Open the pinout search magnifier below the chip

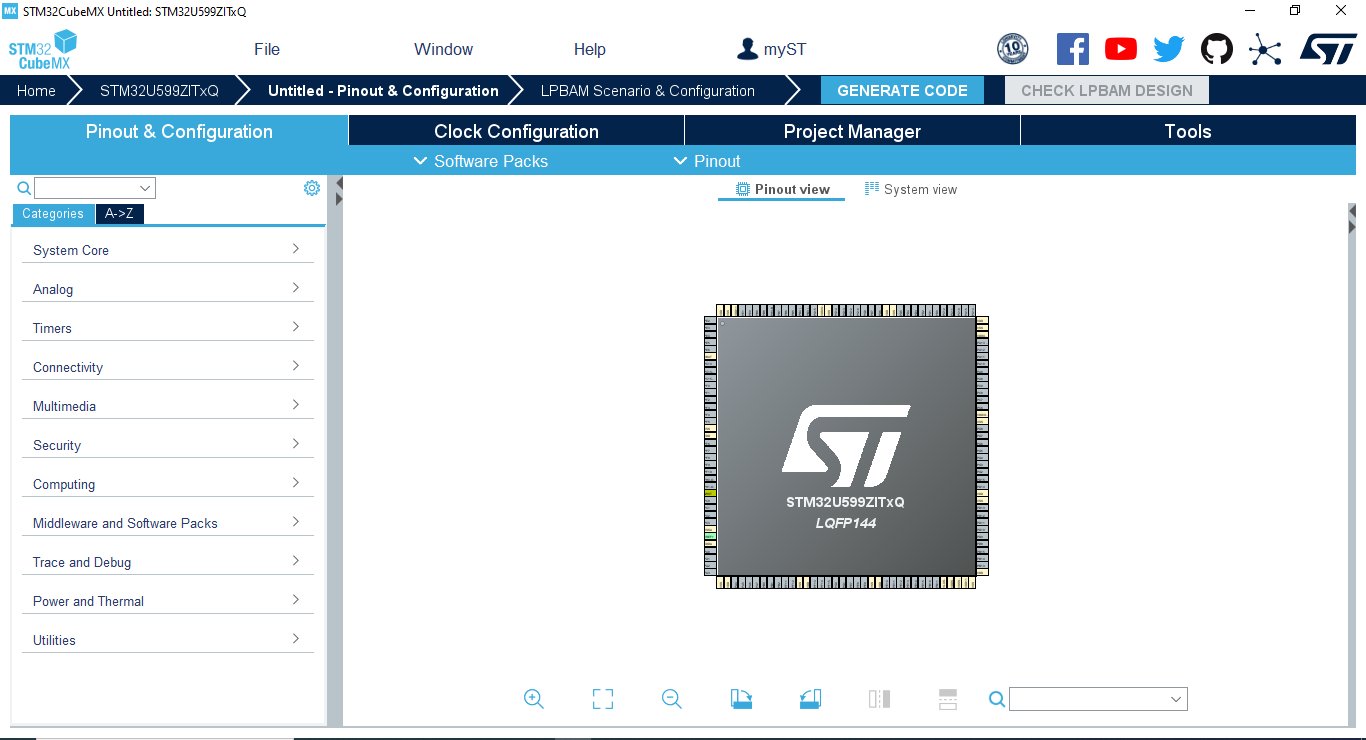click(996, 699)
